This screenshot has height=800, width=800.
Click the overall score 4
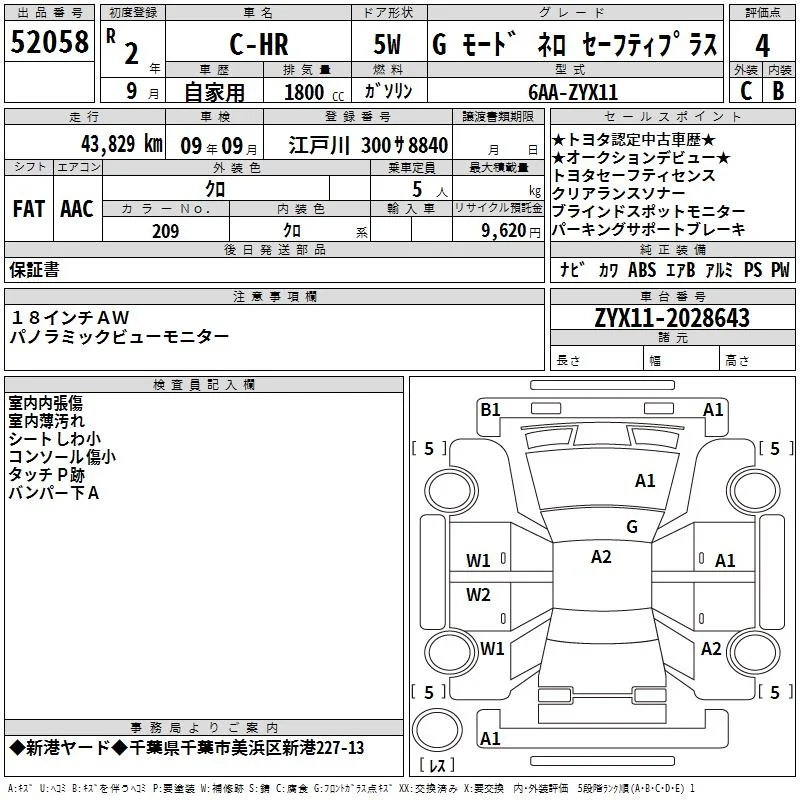point(762,46)
